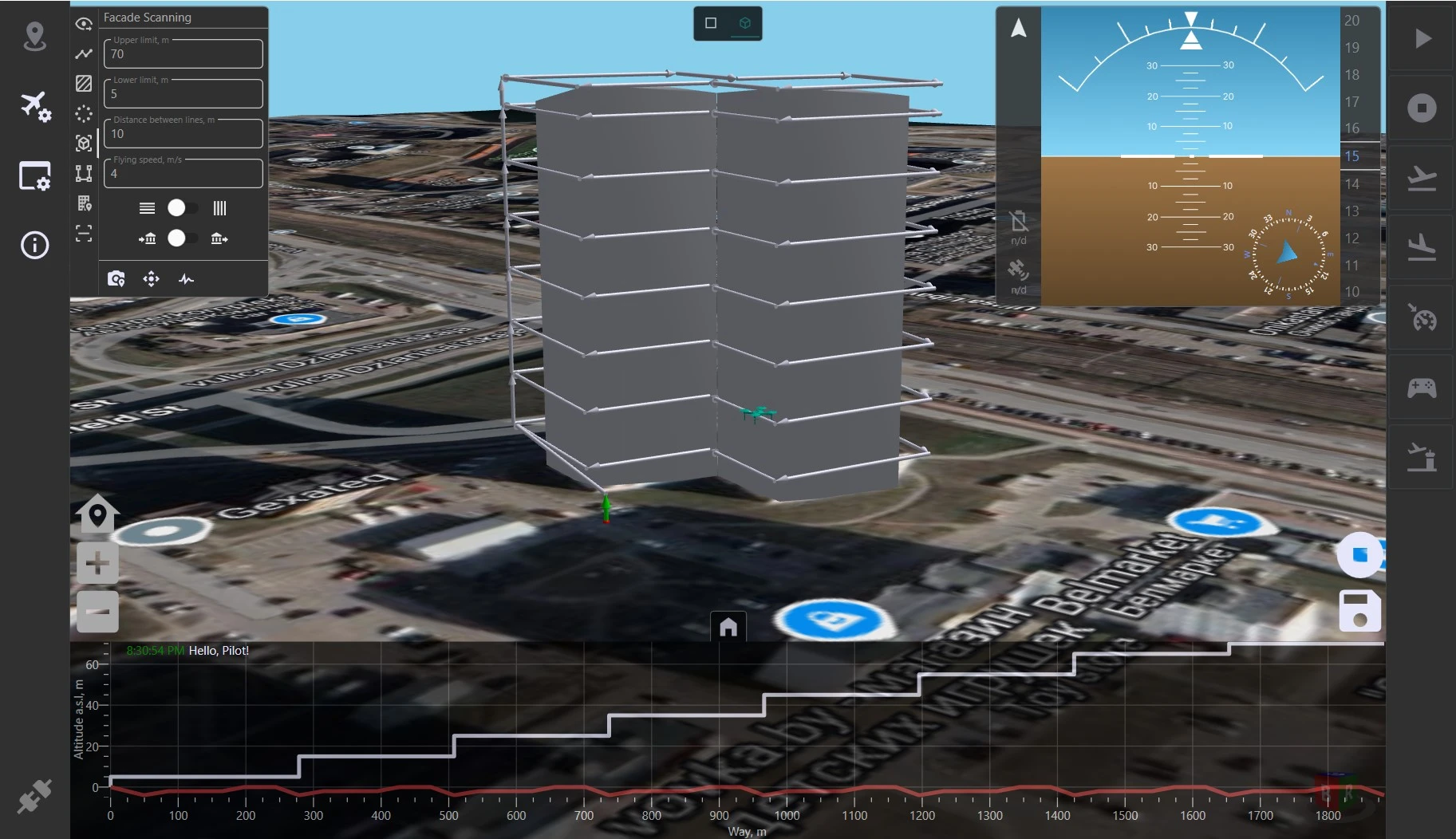Click the Upper limit field
This screenshot has width=1456, height=839.
pyautogui.click(x=183, y=53)
